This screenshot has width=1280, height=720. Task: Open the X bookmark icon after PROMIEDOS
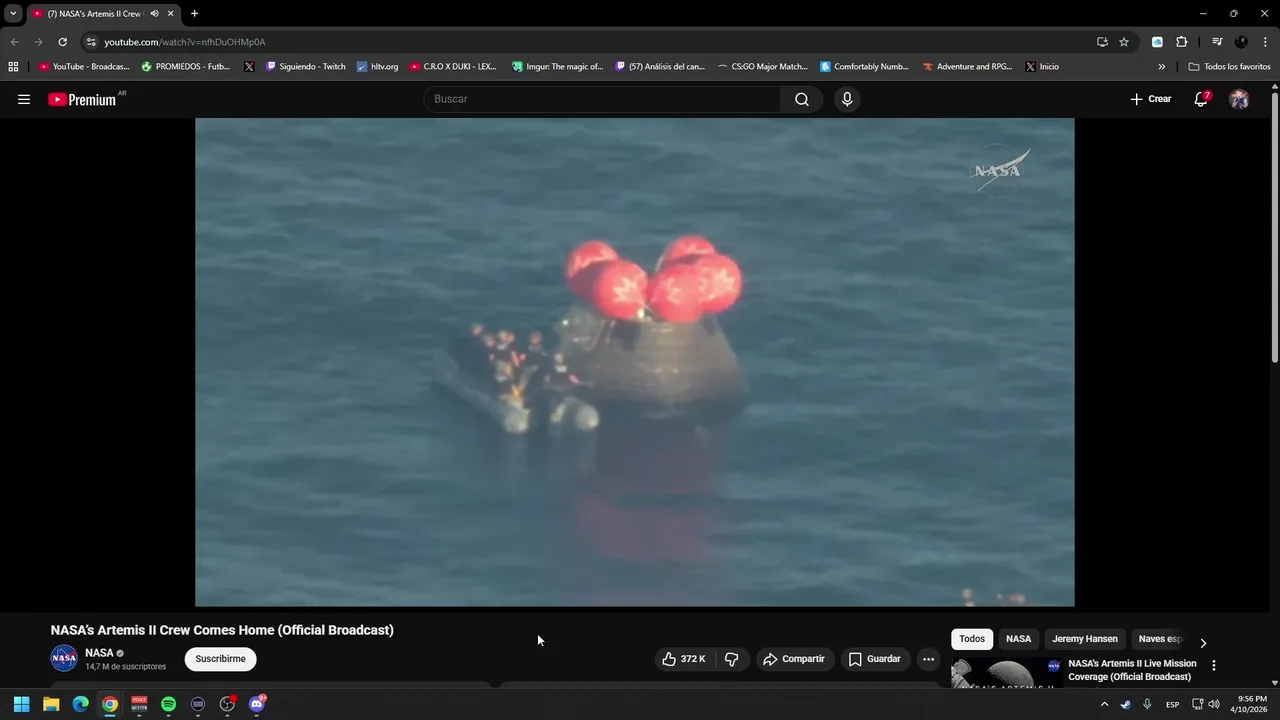249,67
